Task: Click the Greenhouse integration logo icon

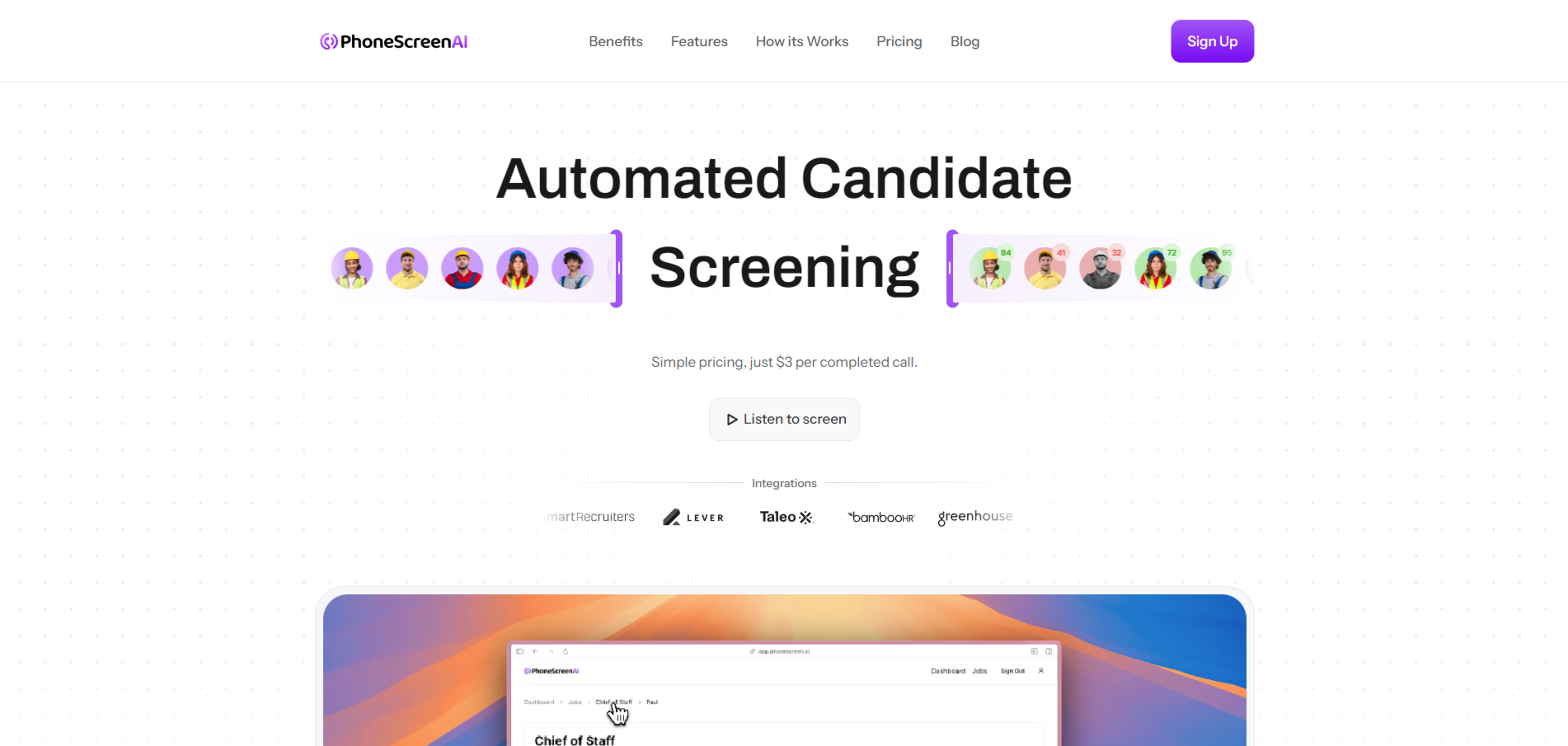Action: point(975,516)
